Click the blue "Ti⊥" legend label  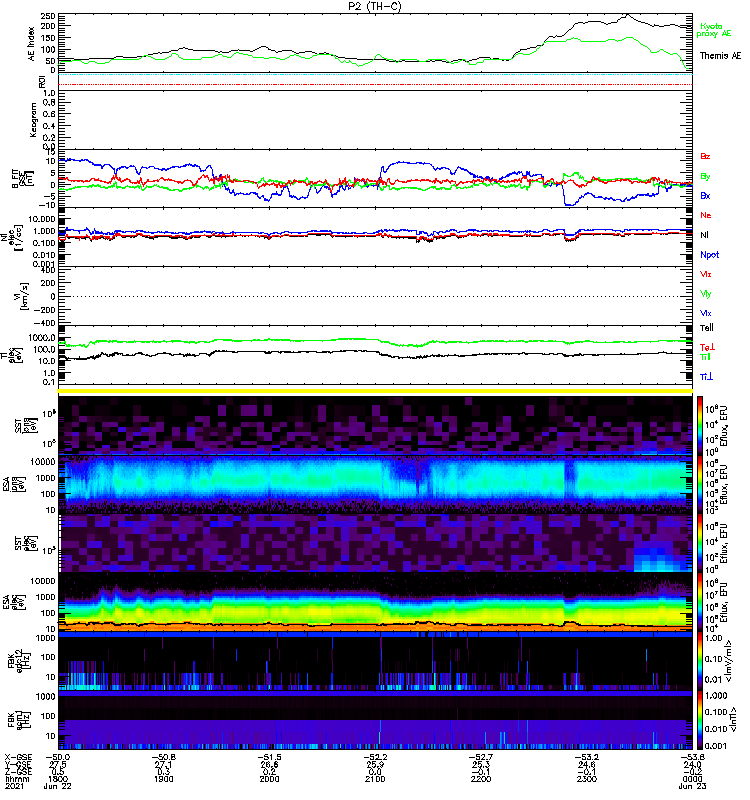tap(706, 377)
